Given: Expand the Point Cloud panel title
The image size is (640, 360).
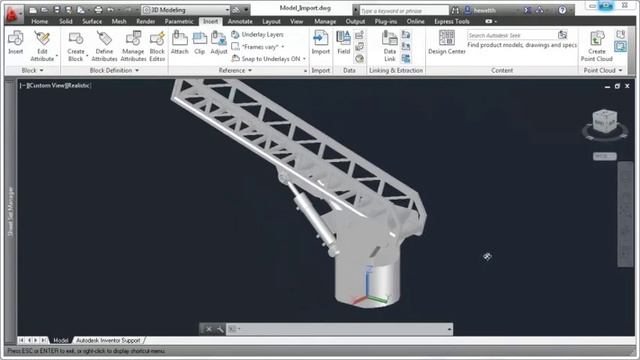Looking at the screenshot, I should pyautogui.click(x=602, y=71).
